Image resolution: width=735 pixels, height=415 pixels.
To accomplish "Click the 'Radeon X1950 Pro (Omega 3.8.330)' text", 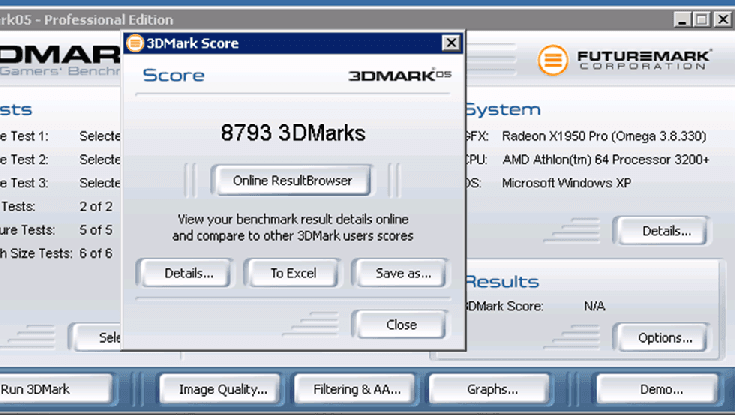I will point(604,136).
